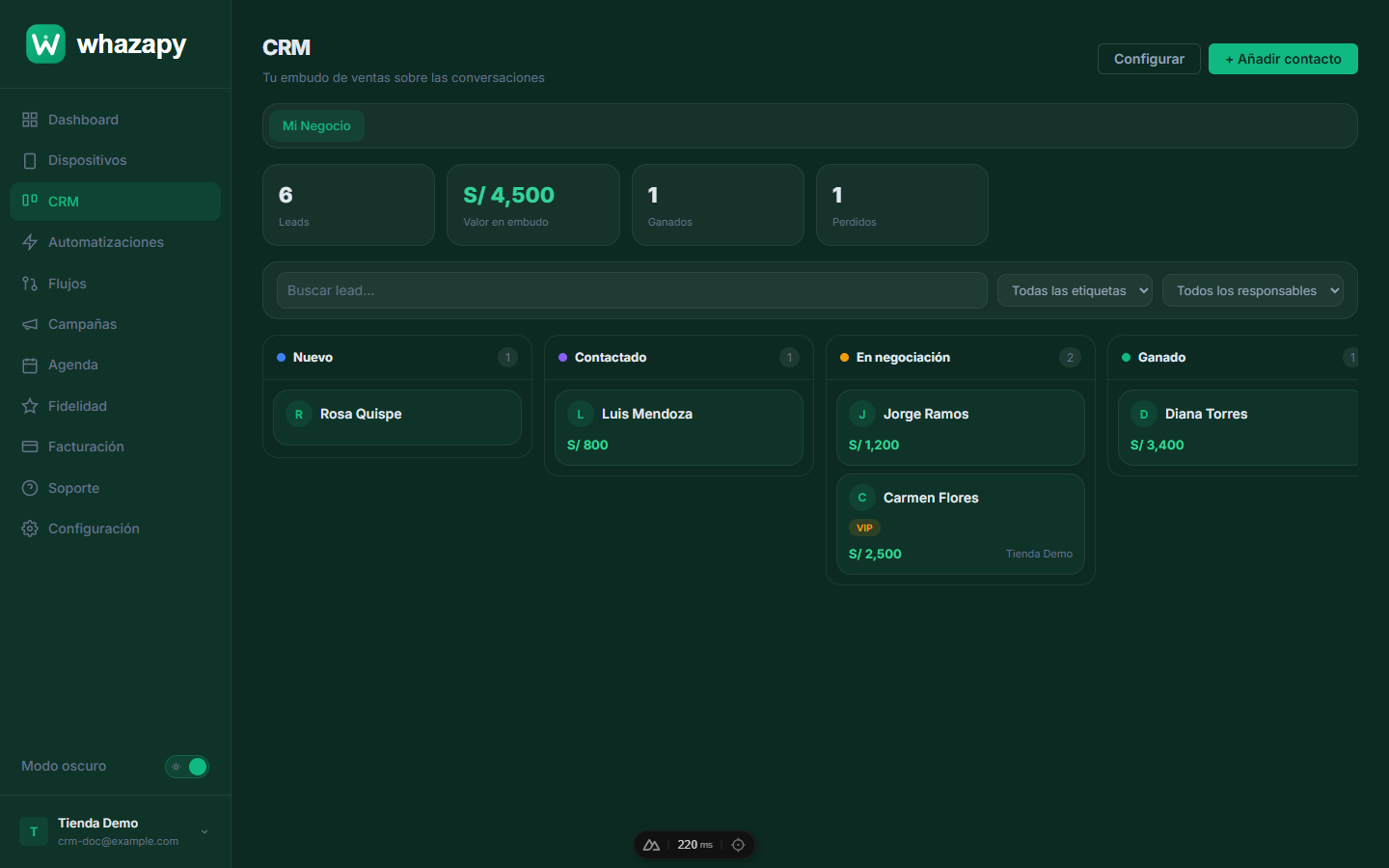The height and width of the screenshot is (868, 1389).
Task: Click the 1 Ganados stat card
Action: (x=718, y=204)
